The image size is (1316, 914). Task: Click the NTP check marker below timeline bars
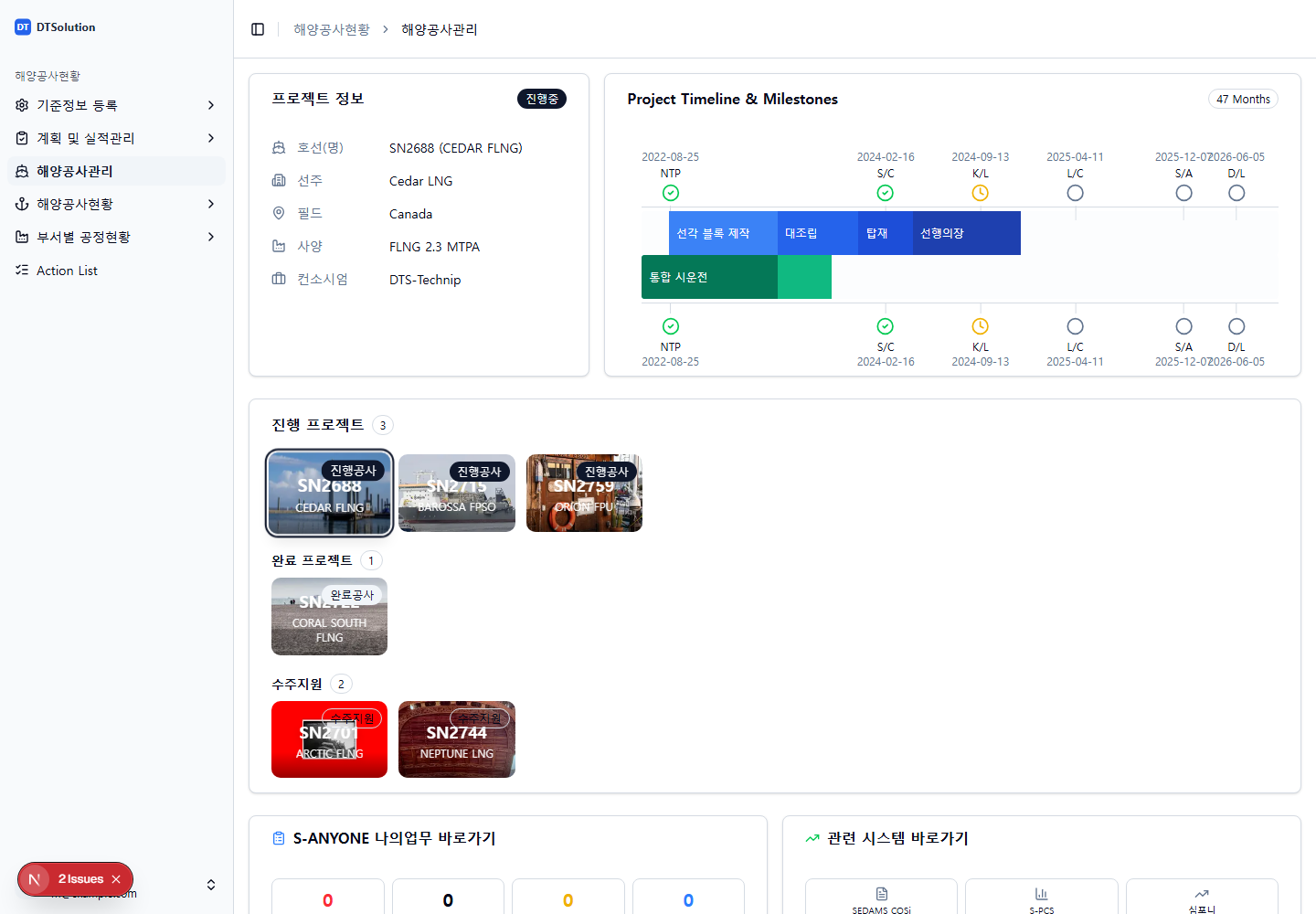[x=671, y=326]
